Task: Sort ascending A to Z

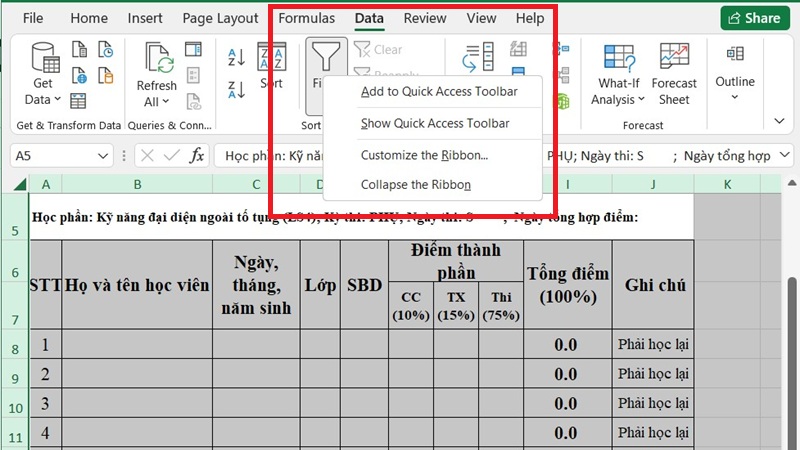Action: (x=237, y=57)
